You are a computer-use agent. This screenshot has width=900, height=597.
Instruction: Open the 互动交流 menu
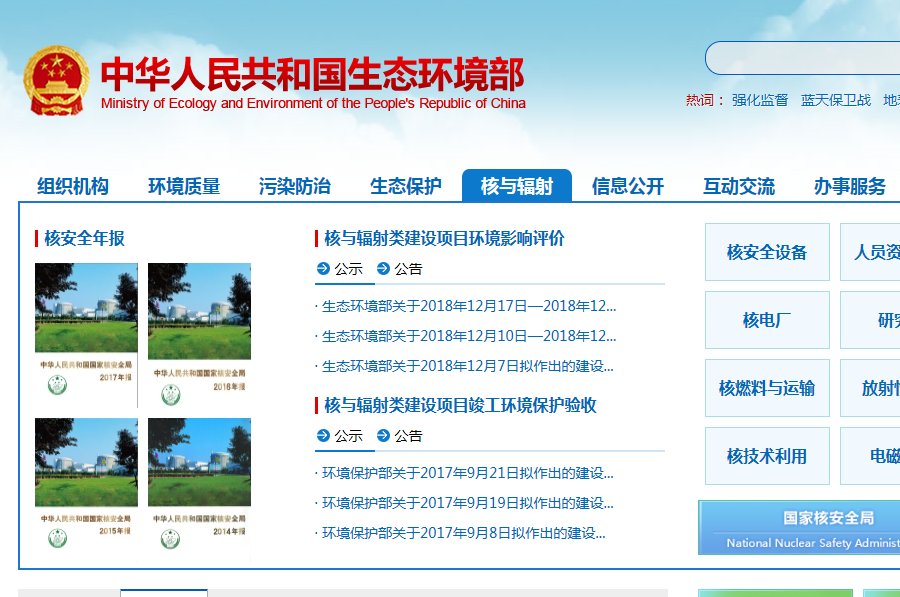click(x=738, y=185)
